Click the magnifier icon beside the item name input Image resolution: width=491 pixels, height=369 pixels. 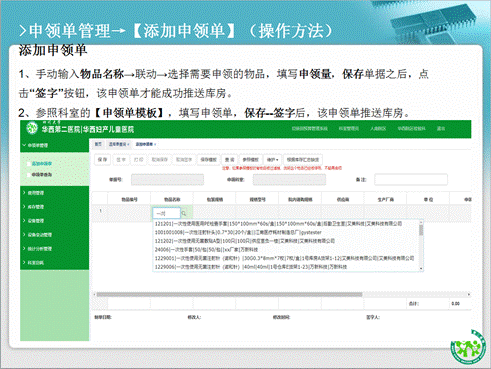(x=184, y=213)
